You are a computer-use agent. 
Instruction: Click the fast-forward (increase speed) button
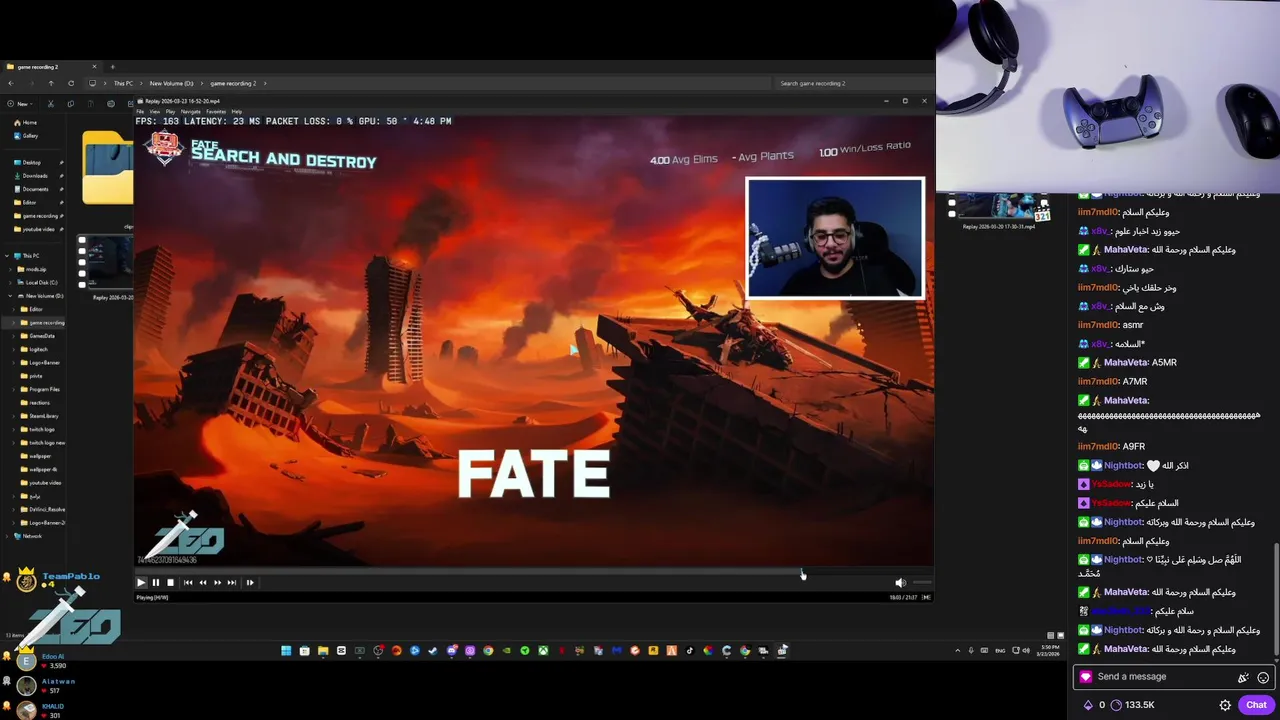(x=217, y=582)
